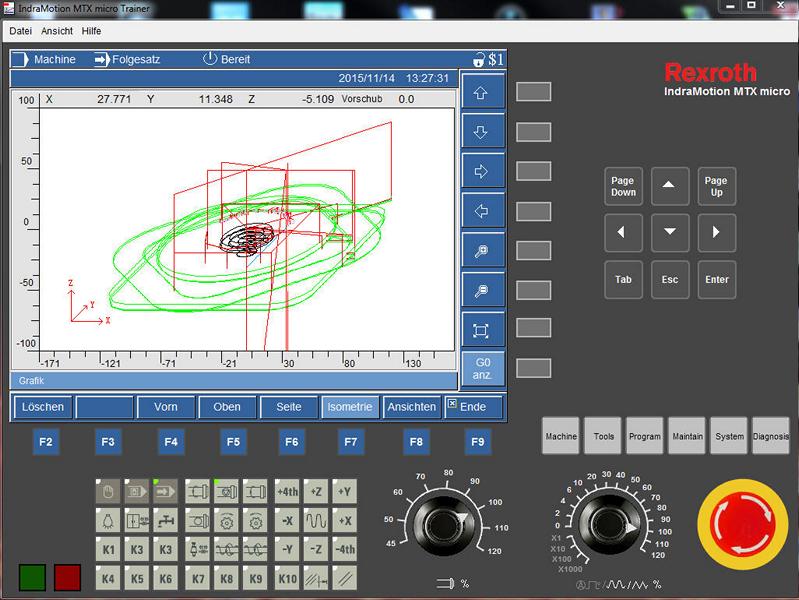Open the Diagnosis operating area
This screenshot has width=799, height=600.
pos(770,436)
